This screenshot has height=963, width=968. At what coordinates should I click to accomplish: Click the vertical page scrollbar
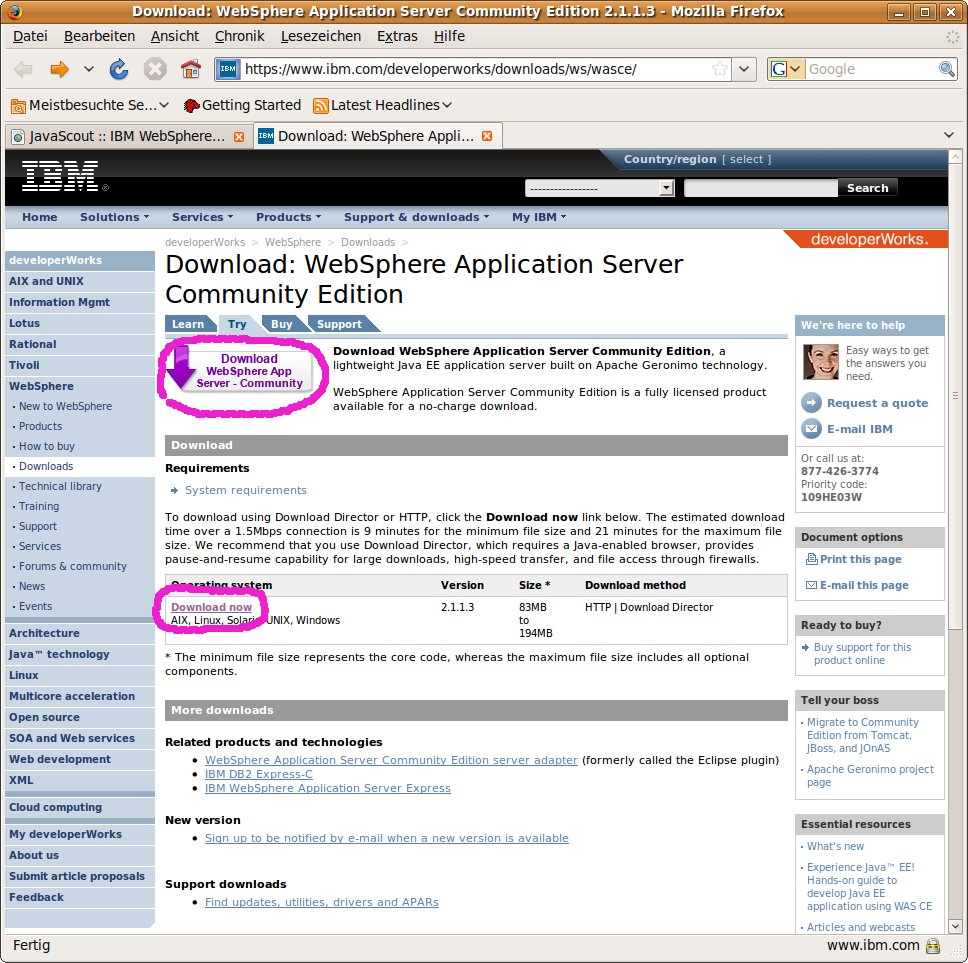tap(955, 500)
